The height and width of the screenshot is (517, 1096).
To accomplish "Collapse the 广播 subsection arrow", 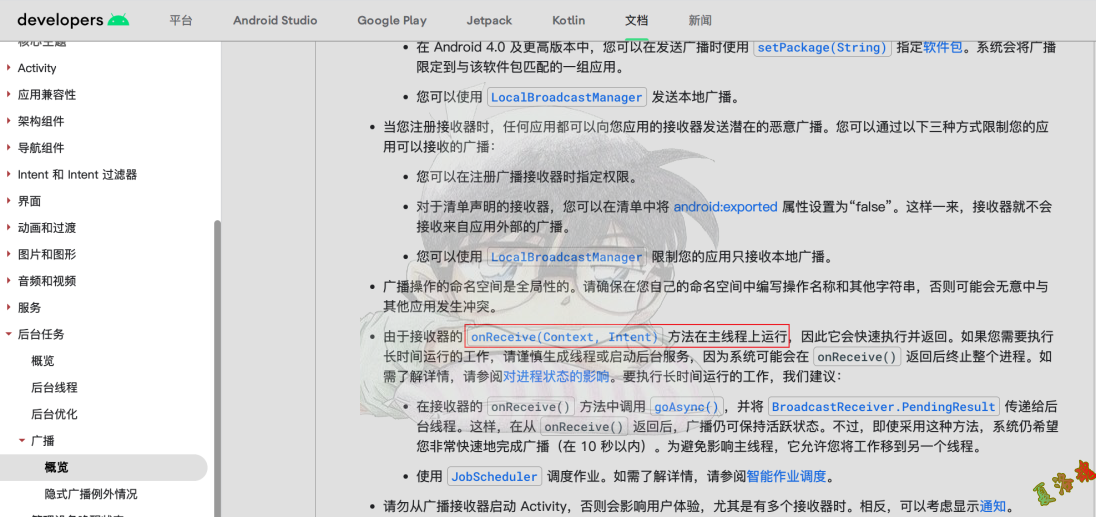I will (x=22, y=441).
